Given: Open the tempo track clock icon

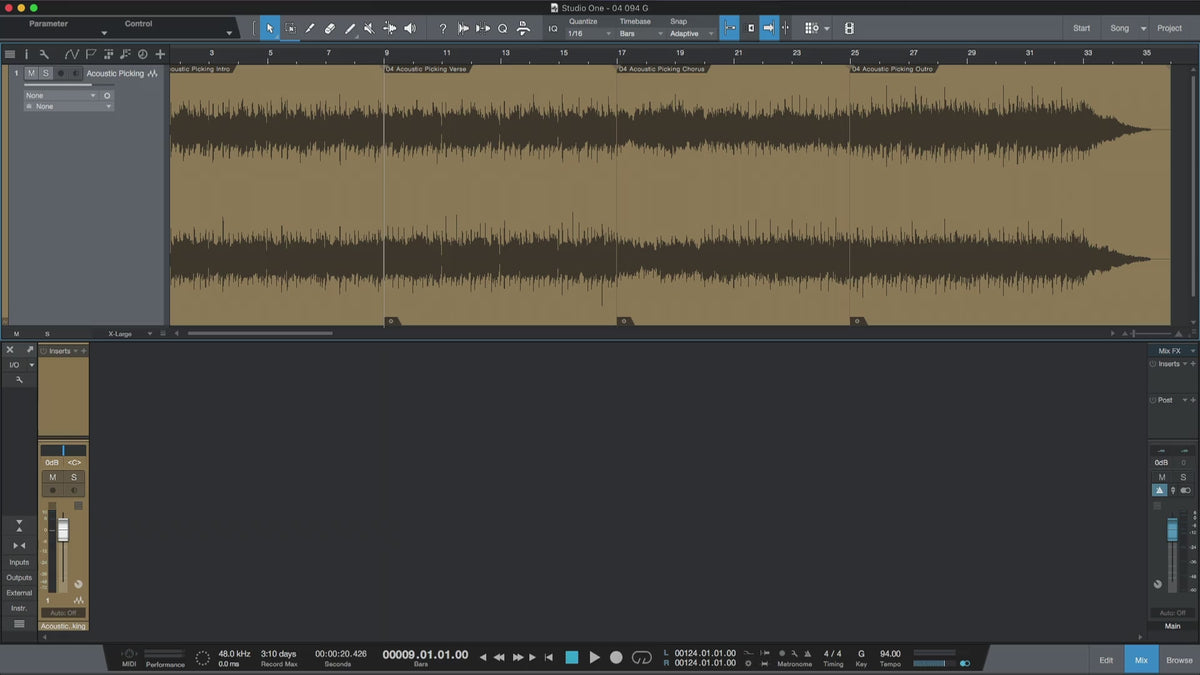Looking at the screenshot, I should [x=142, y=54].
